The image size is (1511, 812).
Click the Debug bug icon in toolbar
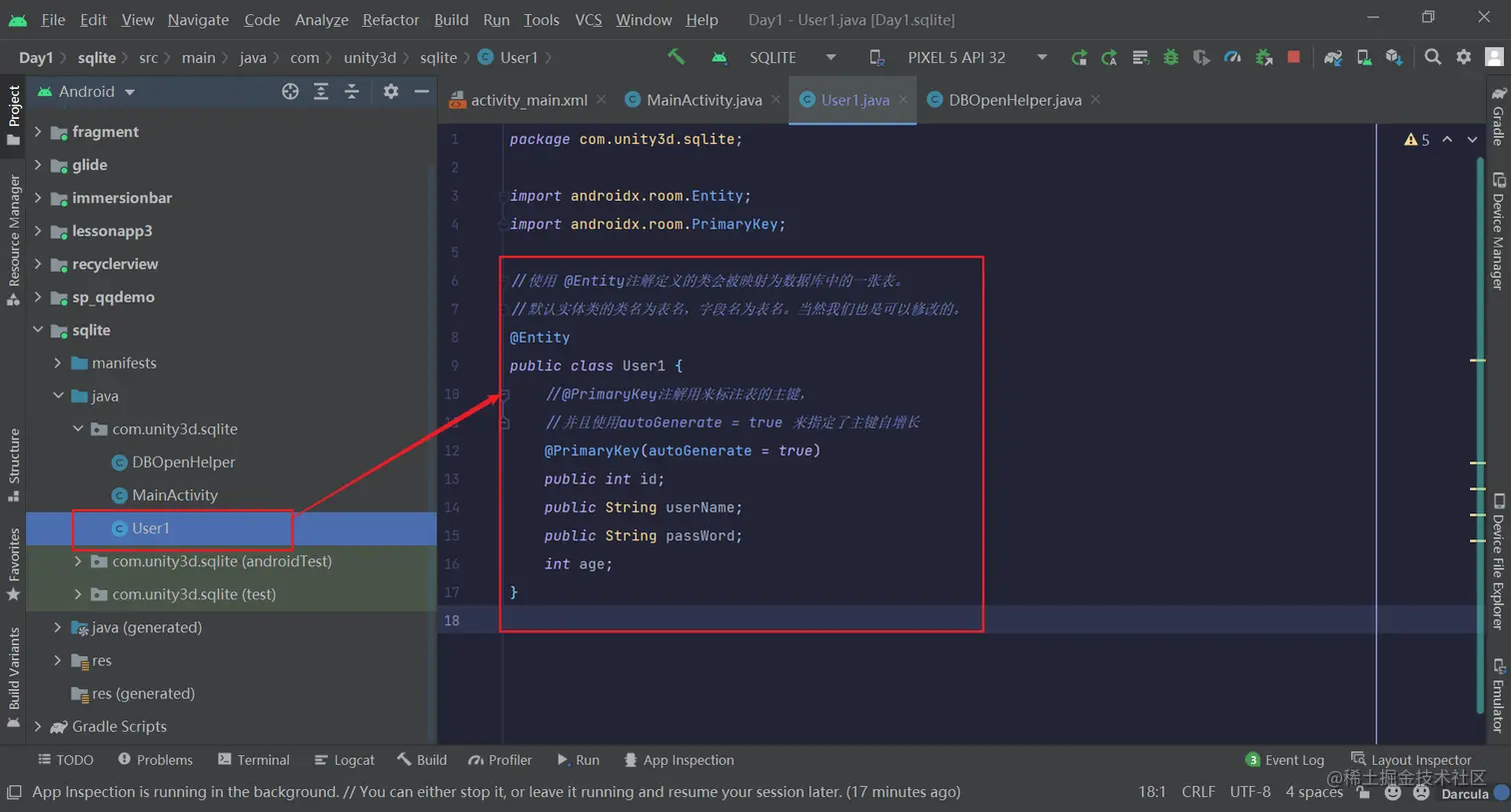(1170, 58)
